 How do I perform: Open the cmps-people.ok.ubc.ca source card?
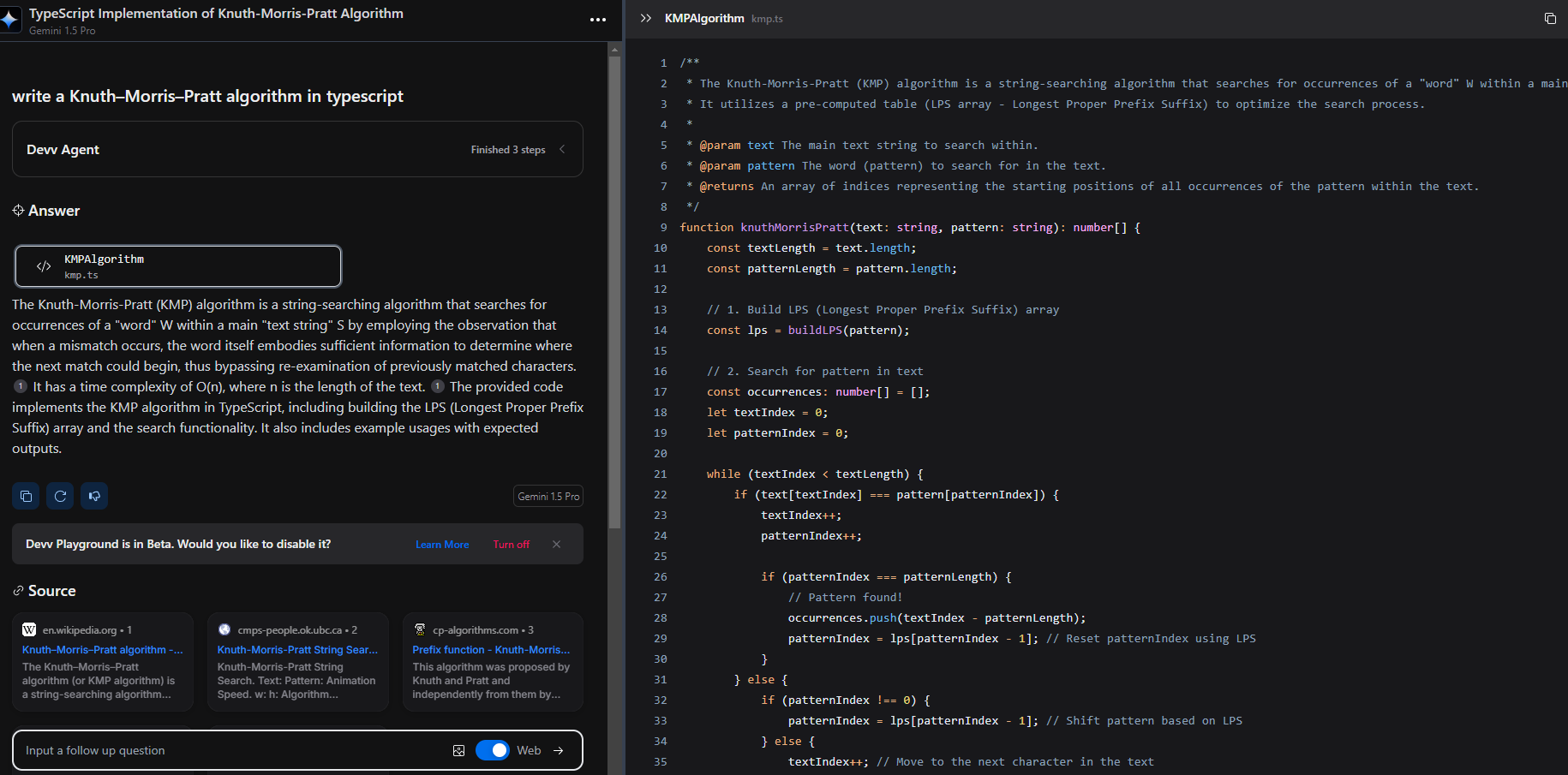click(x=297, y=661)
